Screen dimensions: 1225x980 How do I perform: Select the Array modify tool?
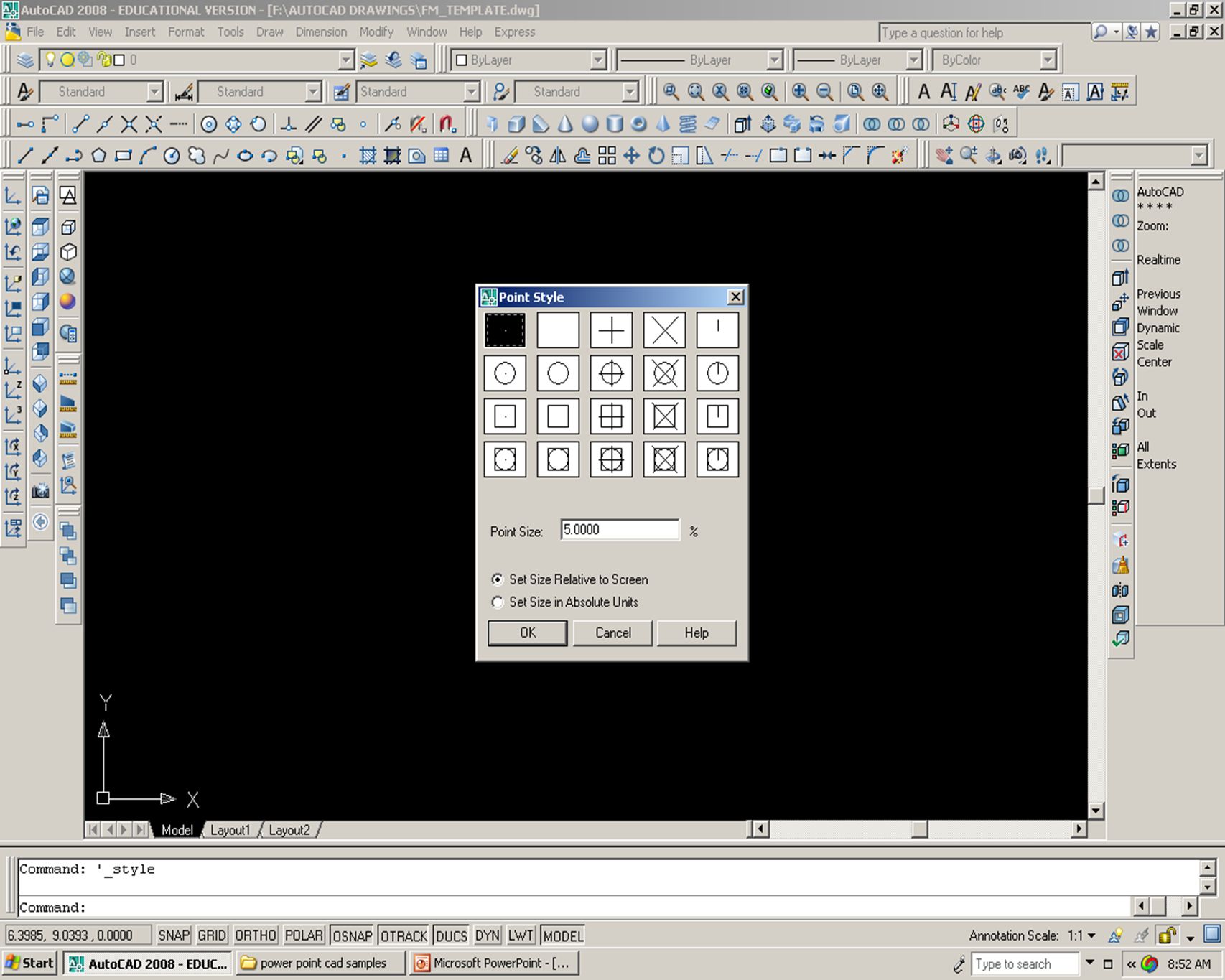point(607,155)
